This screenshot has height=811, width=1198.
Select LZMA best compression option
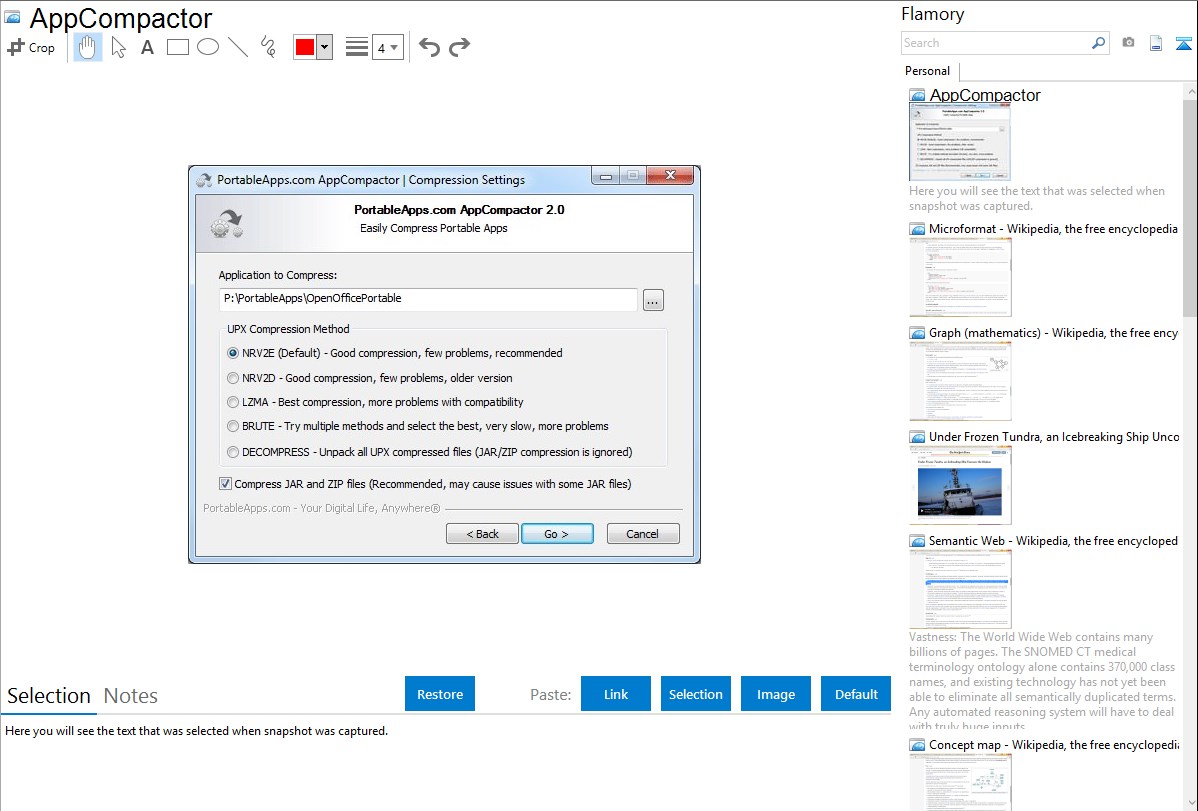pos(233,402)
